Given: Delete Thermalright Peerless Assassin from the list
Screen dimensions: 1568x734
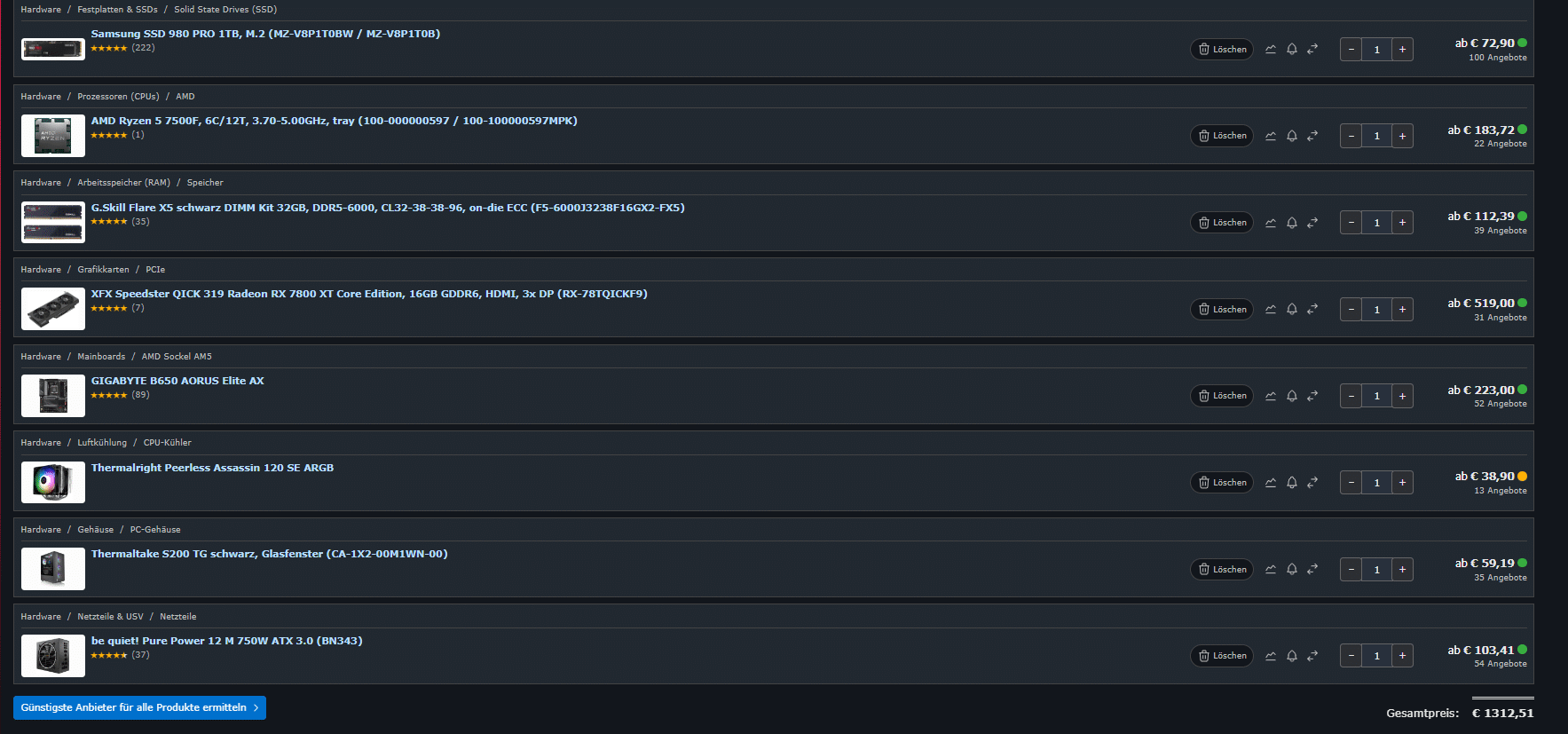Looking at the screenshot, I should (1222, 483).
